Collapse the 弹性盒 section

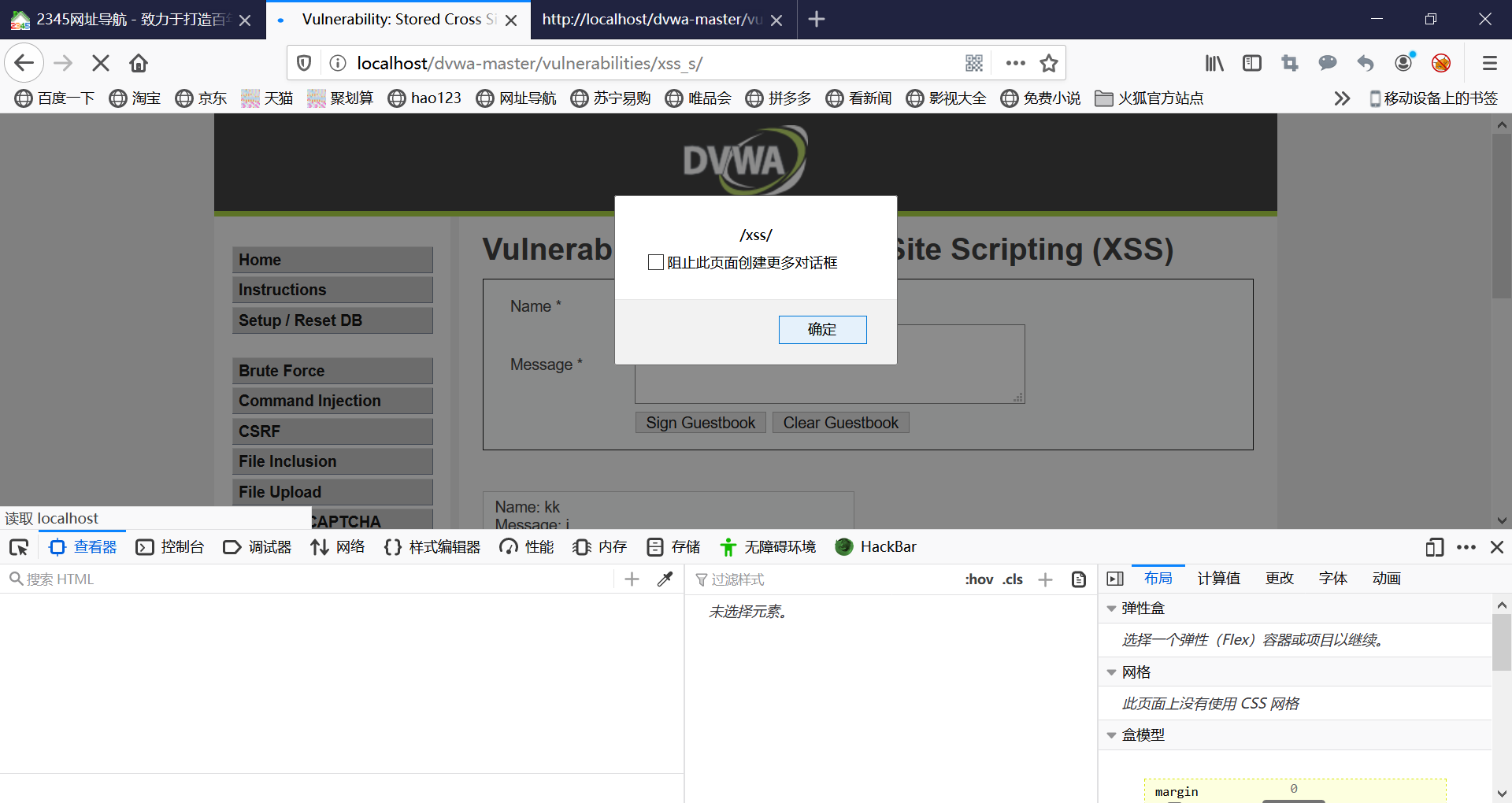point(1111,609)
